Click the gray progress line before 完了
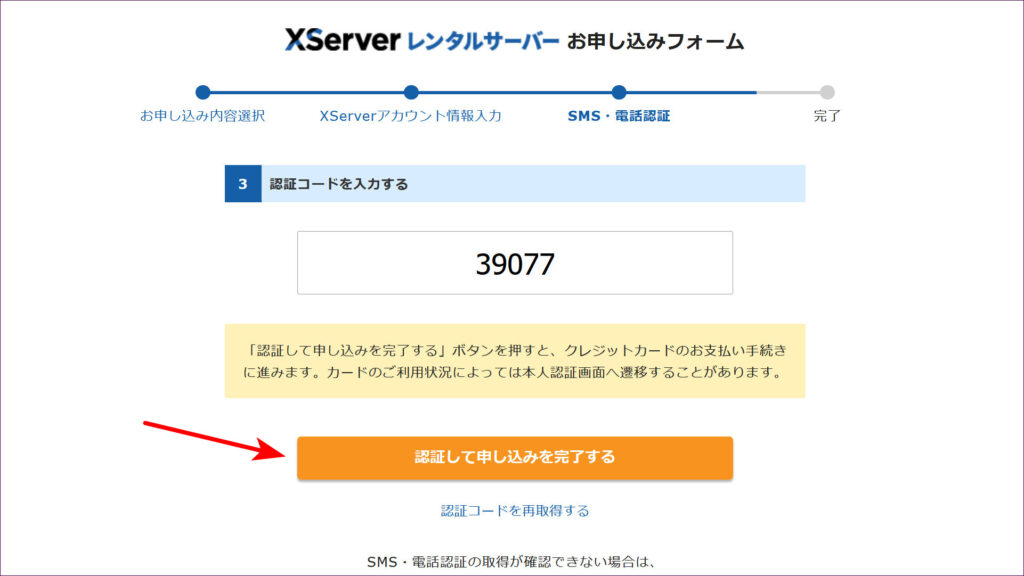Viewport: 1024px width, 576px height. pyautogui.click(x=788, y=92)
